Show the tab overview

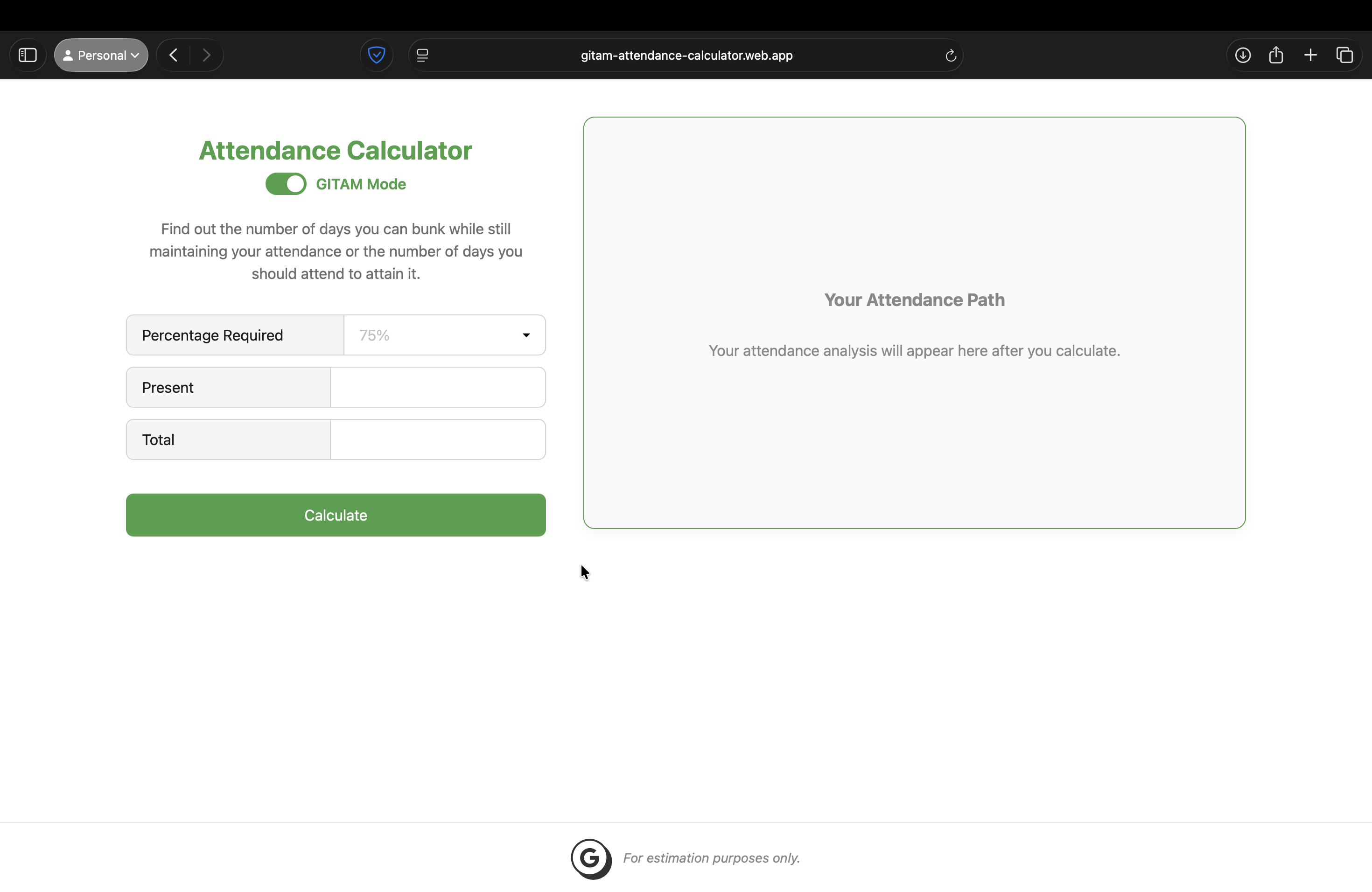click(1344, 56)
